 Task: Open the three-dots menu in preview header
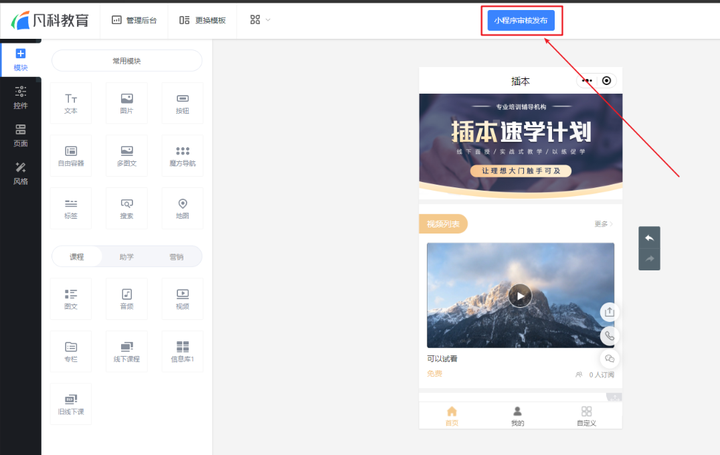587,81
